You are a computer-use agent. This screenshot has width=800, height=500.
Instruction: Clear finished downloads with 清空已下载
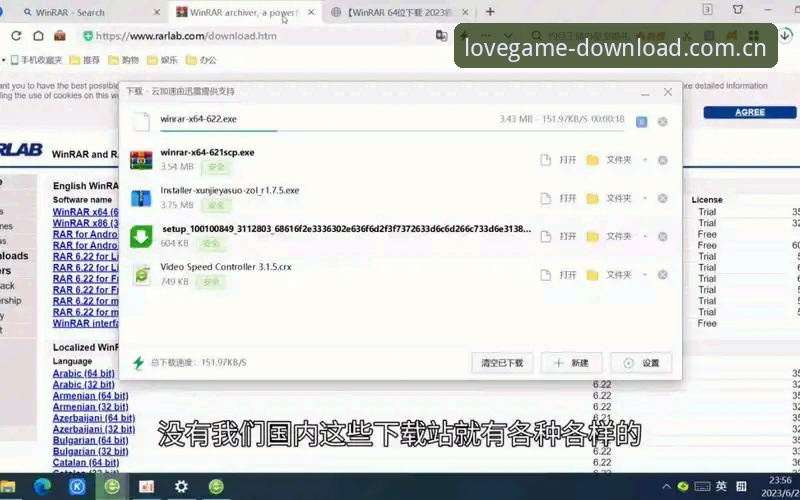[x=502, y=363]
